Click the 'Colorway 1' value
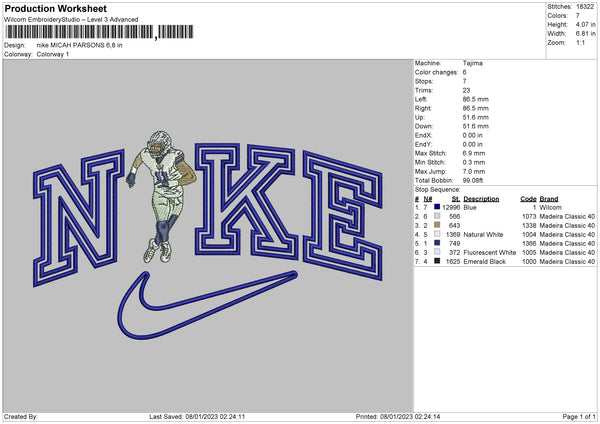Image resolution: width=600 pixels, height=424 pixels. [53, 54]
